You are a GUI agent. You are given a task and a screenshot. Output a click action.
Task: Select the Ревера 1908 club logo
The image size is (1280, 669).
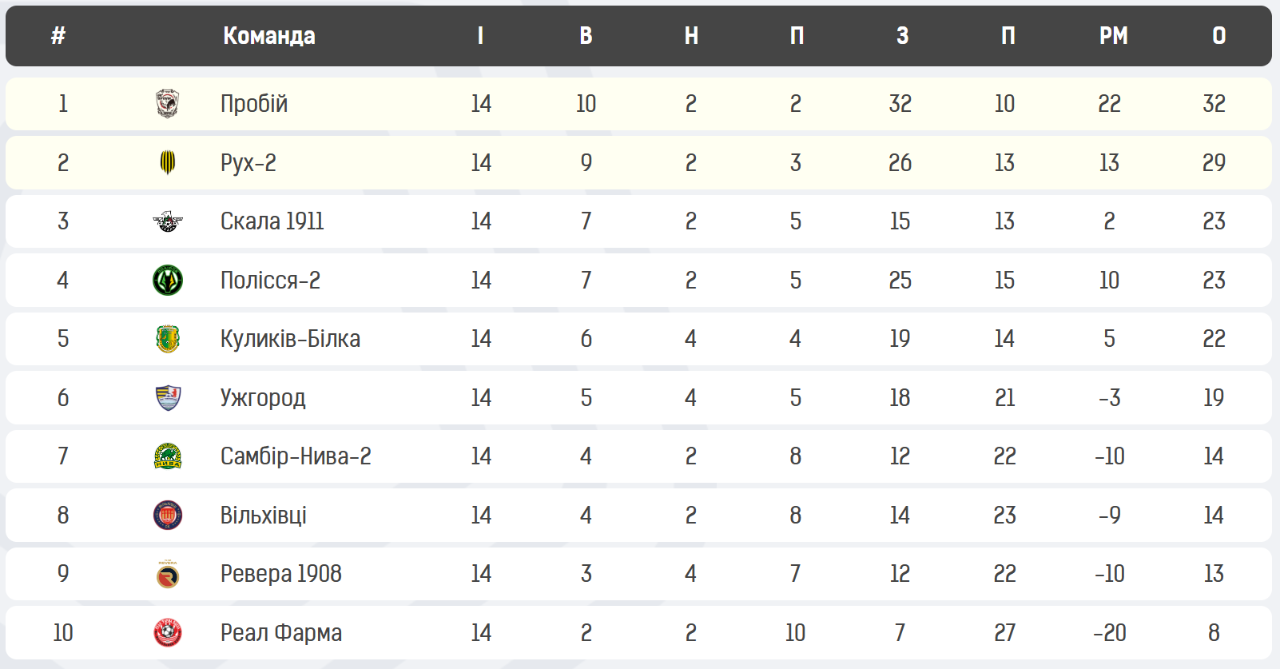coord(168,574)
